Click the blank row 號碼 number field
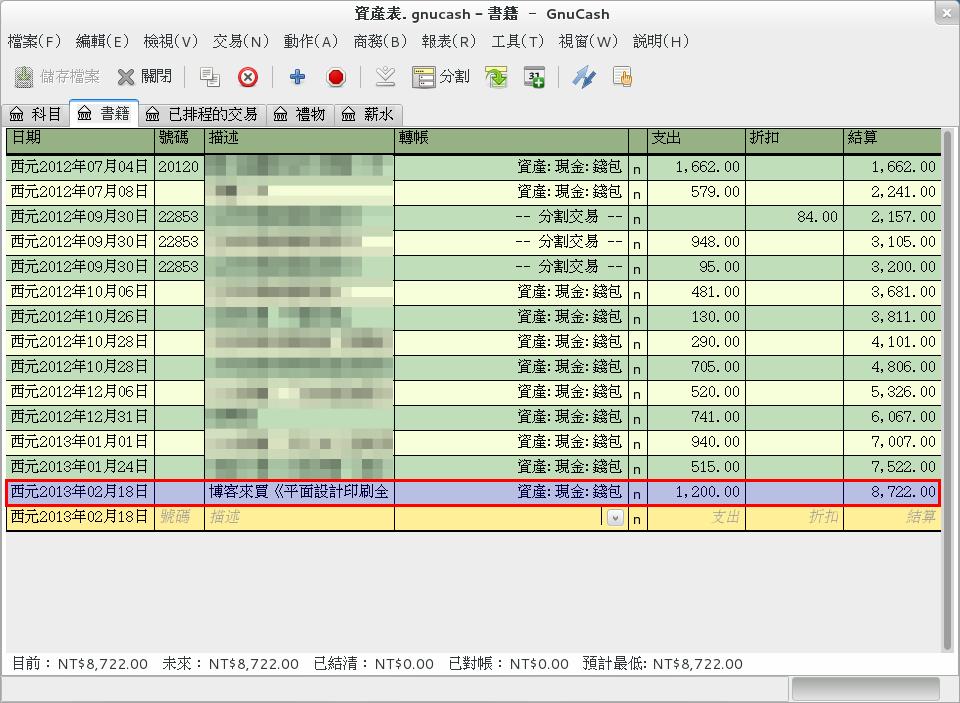Viewport: 960px width, 703px height. (179, 517)
